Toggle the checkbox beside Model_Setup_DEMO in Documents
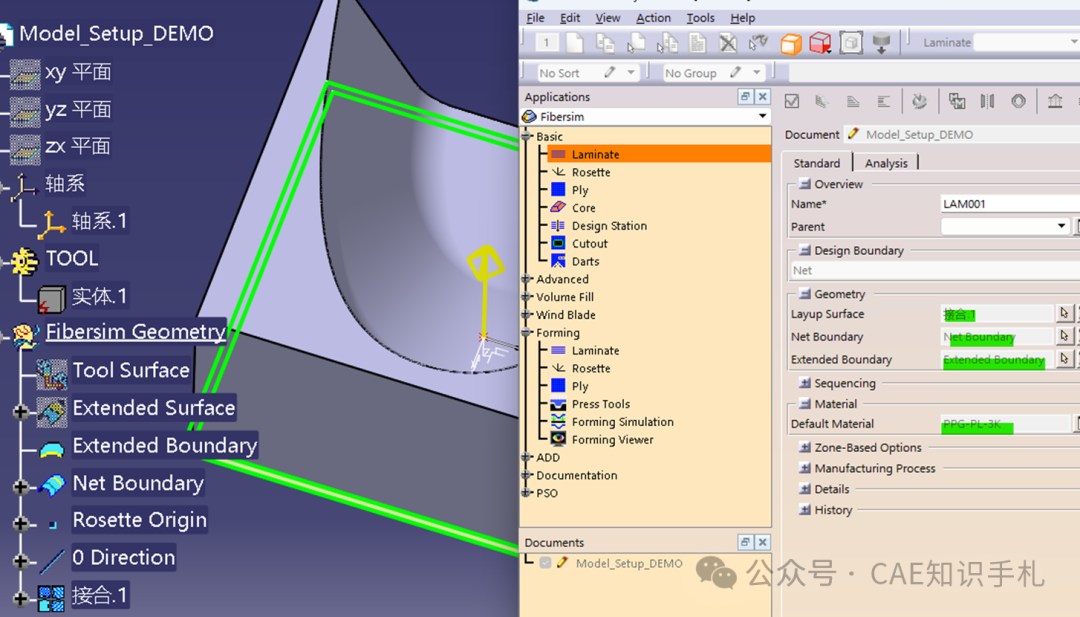The image size is (1080, 617). pos(546,563)
